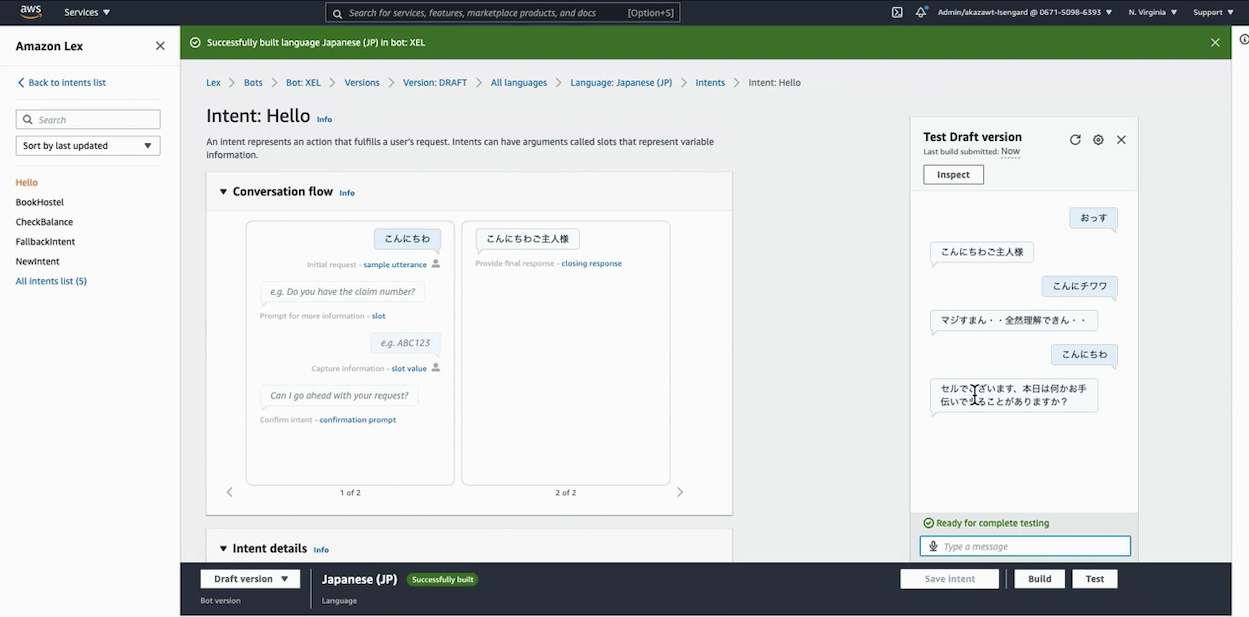
Task: Click the sample utterance link
Action: click(x=395, y=265)
